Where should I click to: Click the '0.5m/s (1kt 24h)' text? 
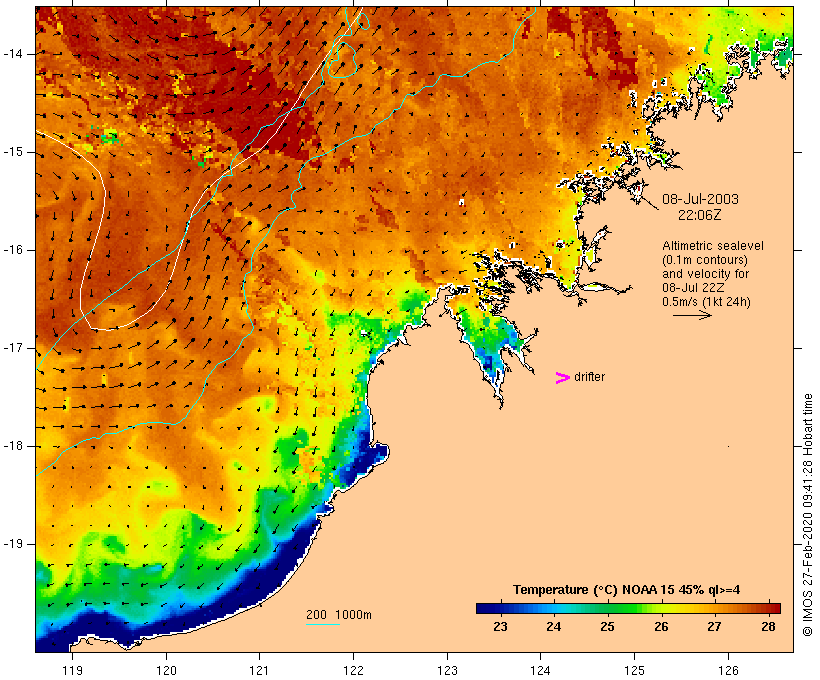click(706, 302)
